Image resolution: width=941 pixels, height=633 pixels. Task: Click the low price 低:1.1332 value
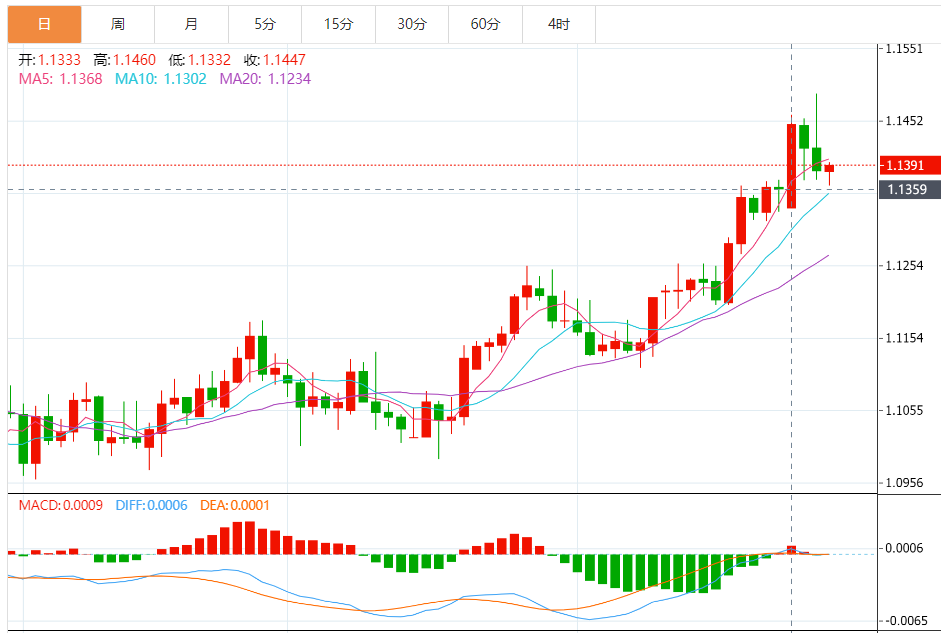pos(200,60)
